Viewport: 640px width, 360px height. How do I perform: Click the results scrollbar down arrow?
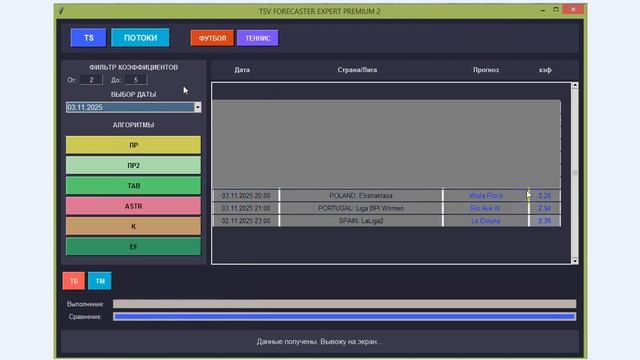click(575, 260)
